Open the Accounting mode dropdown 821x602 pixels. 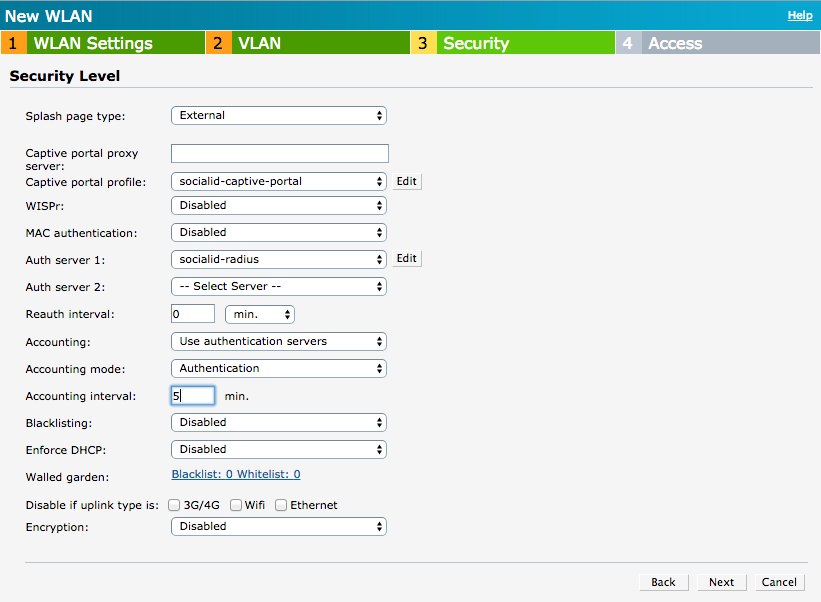click(x=278, y=367)
